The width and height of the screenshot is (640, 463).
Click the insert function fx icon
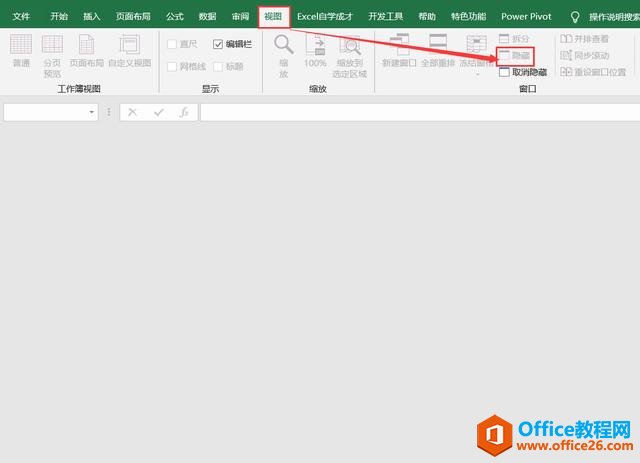pos(184,112)
